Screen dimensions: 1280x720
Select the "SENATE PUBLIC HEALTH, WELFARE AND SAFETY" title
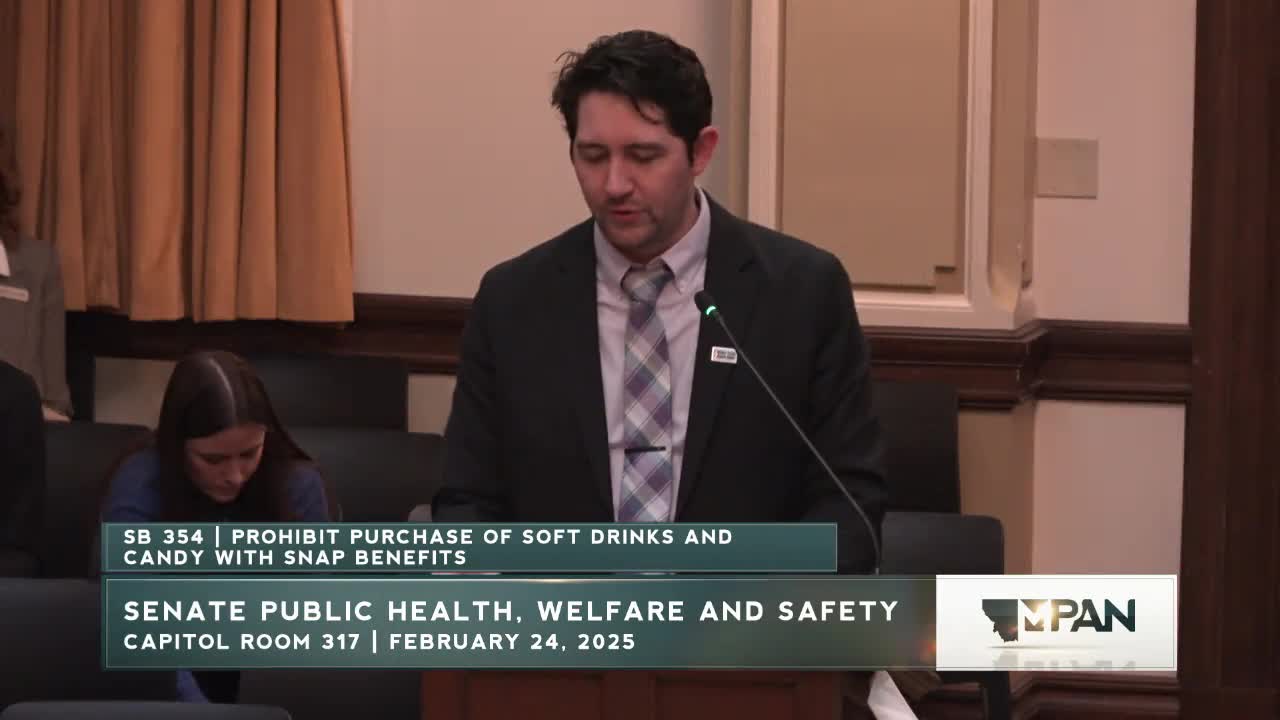point(511,611)
